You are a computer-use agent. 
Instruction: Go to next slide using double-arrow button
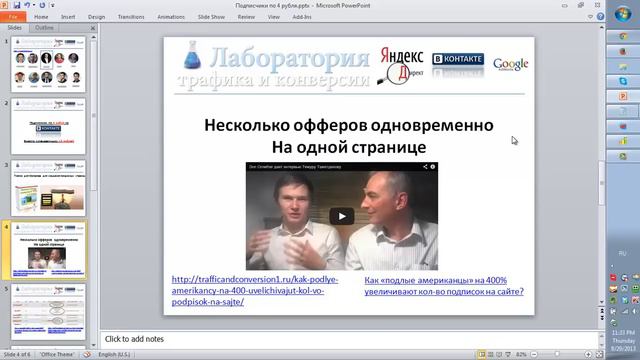tap(602, 318)
